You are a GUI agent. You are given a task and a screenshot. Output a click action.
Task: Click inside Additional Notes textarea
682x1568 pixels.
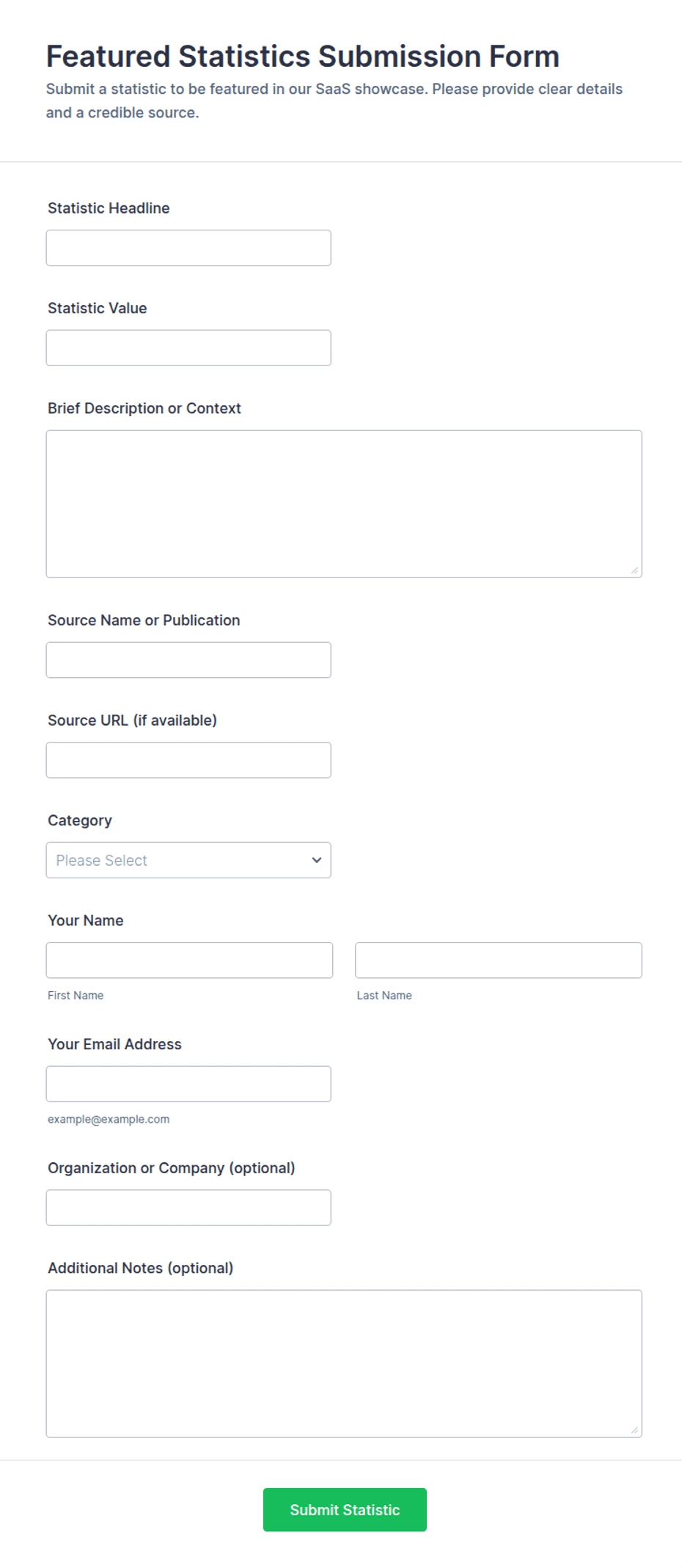[x=344, y=1364]
